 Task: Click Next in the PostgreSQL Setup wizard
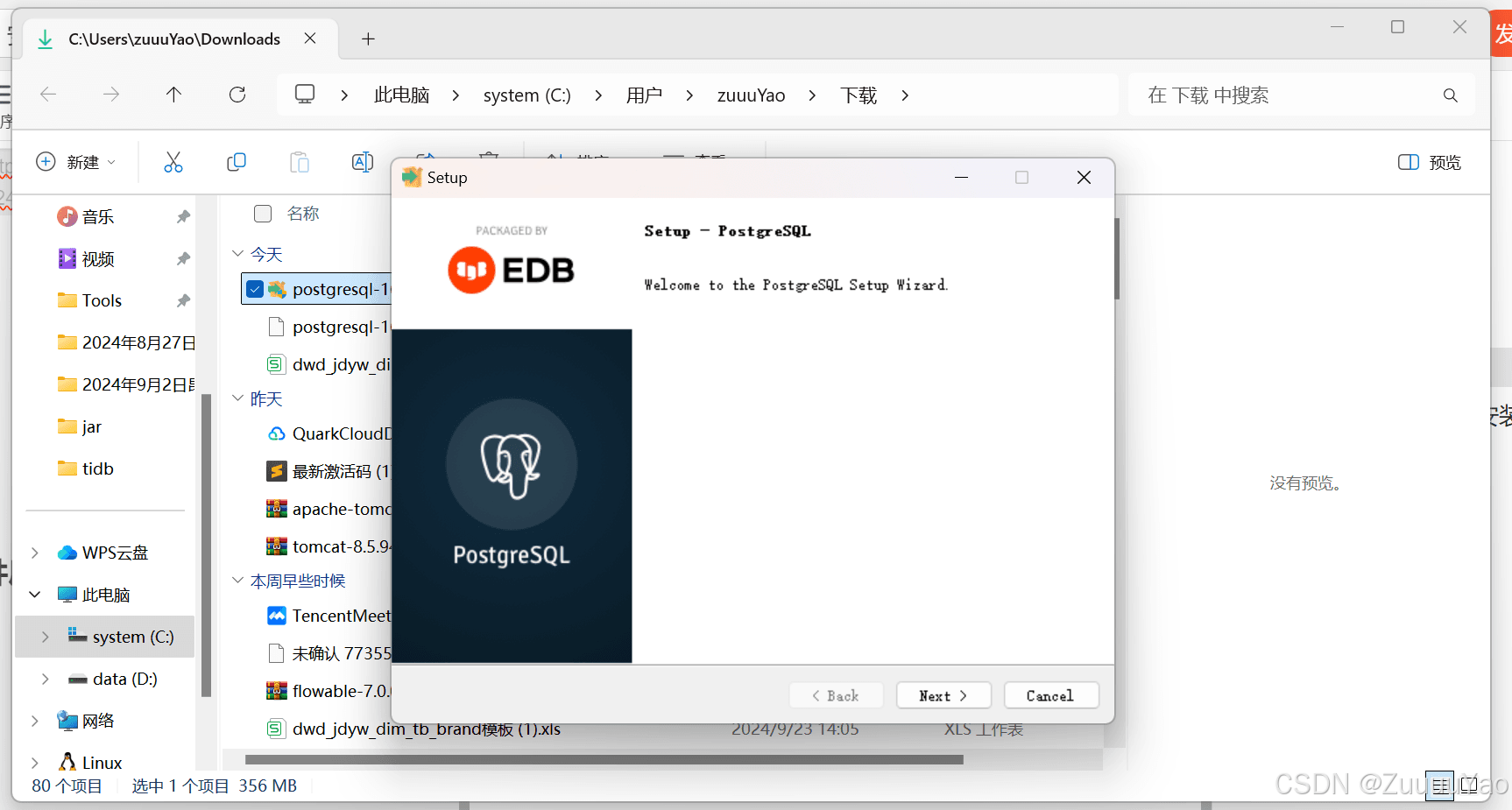coord(943,695)
